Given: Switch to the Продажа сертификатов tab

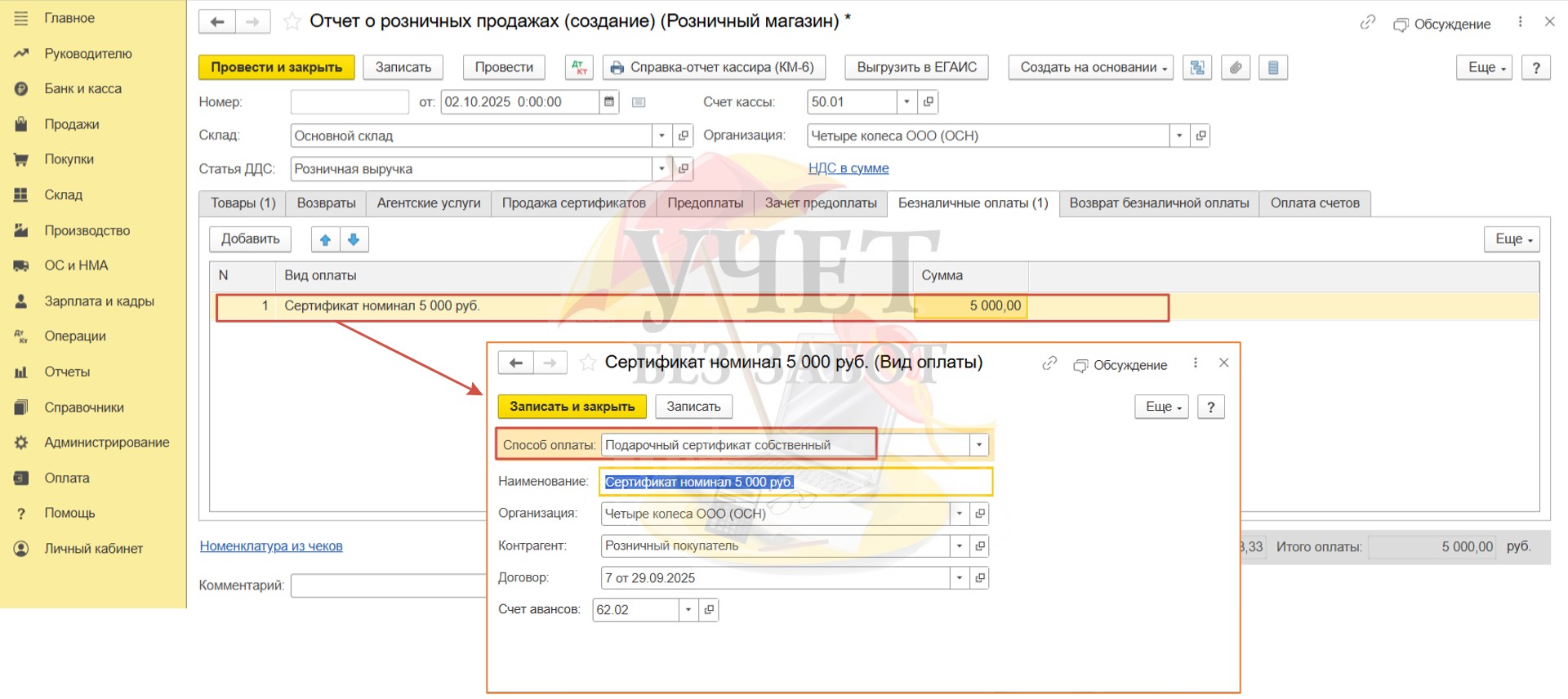Looking at the screenshot, I should 574,203.
